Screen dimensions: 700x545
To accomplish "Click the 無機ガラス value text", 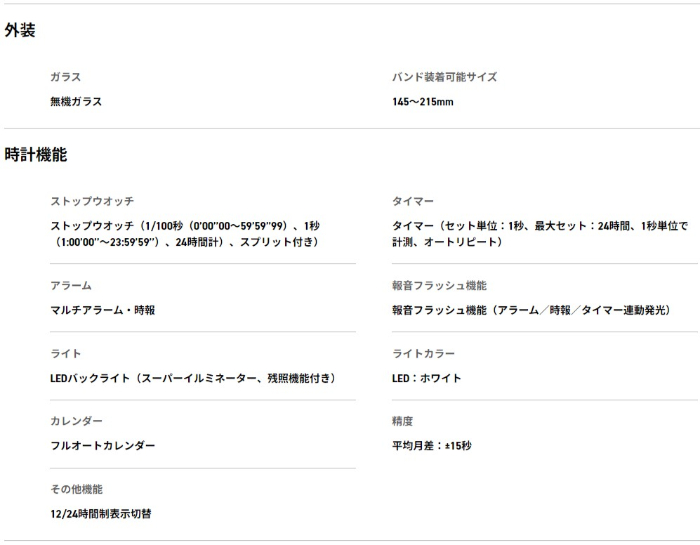I will 76,101.
